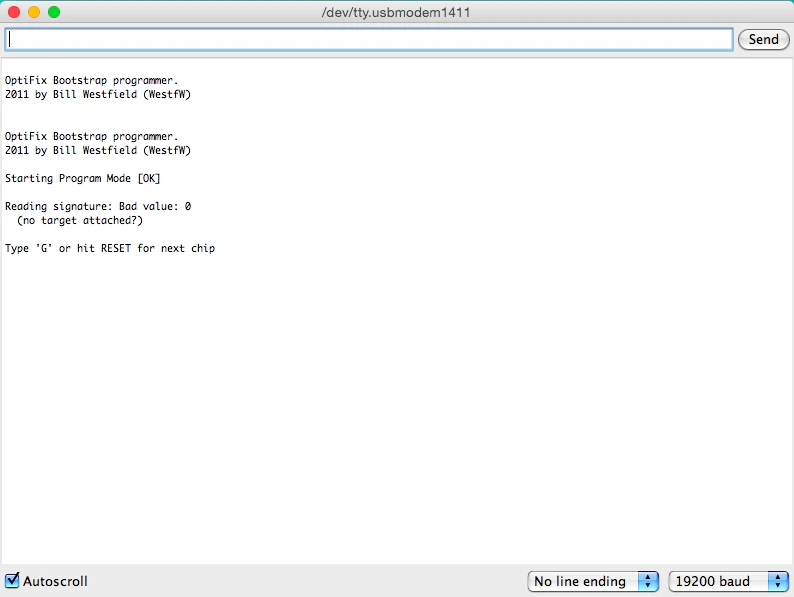Click "Type 'G' or hit RESET" line
The width and height of the screenshot is (794, 597).
(110, 248)
